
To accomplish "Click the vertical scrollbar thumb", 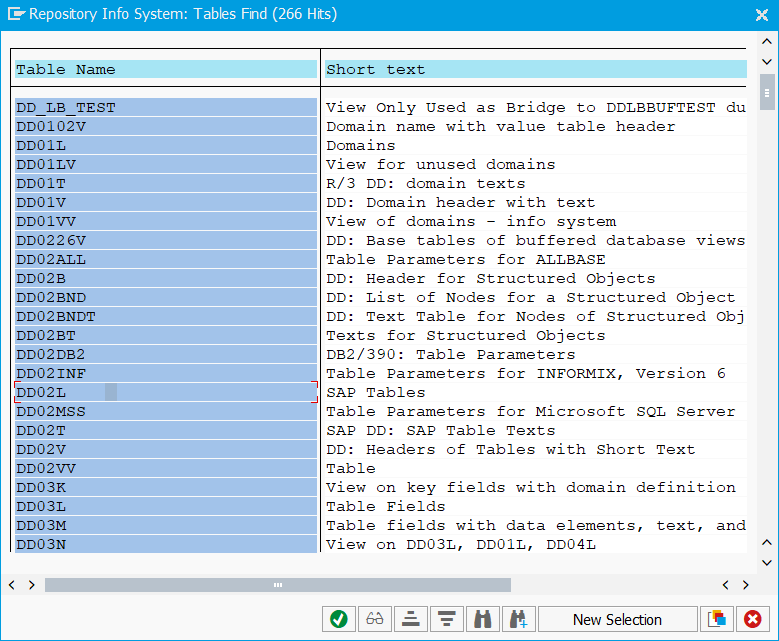I will coord(767,93).
